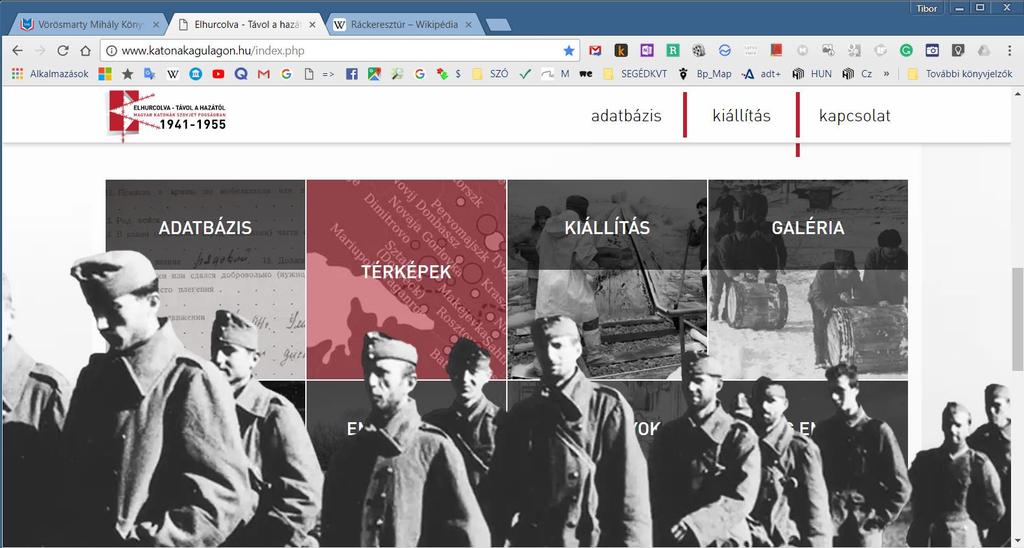
Task: Open the Grammarly extension
Action: [906, 50]
